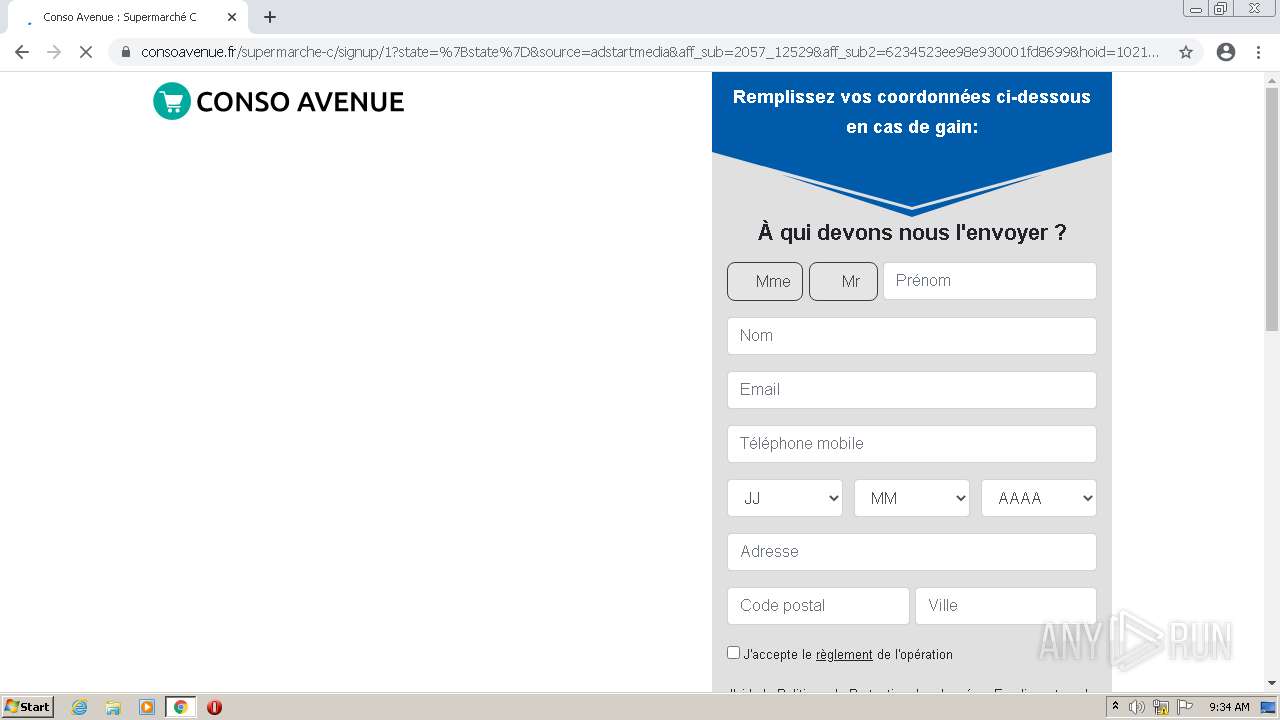This screenshot has height=720, width=1280.
Task: Open the AAAA year dropdown
Action: [1039, 498]
